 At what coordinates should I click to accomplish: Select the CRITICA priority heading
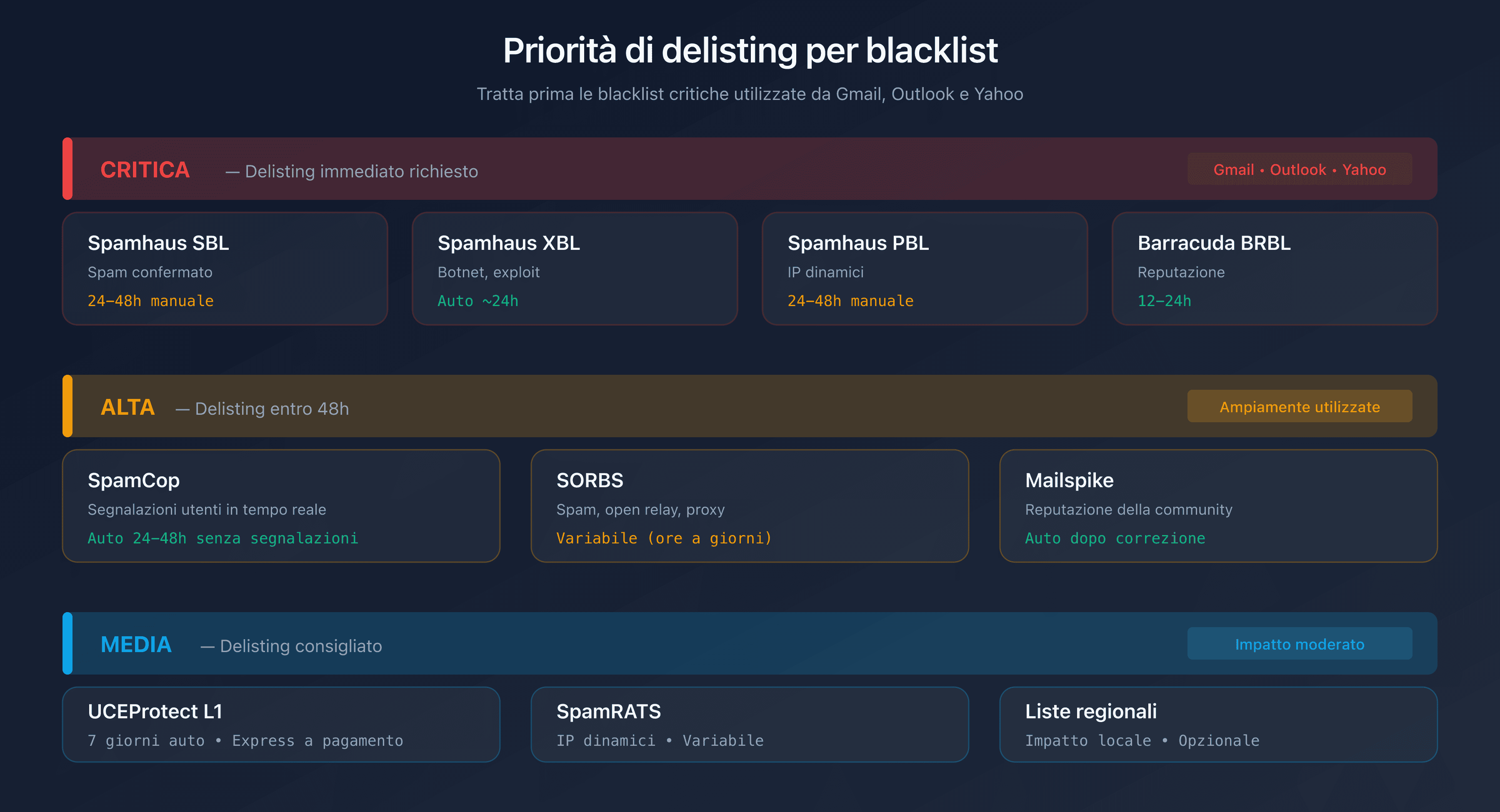click(x=145, y=170)
